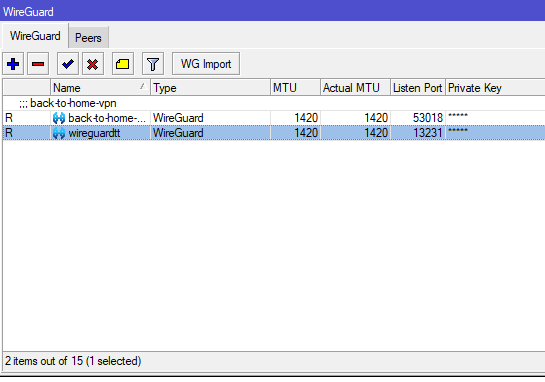Select the WireGuard tab
Viewport: 545px width, 382px height.
tap(35, 36)
